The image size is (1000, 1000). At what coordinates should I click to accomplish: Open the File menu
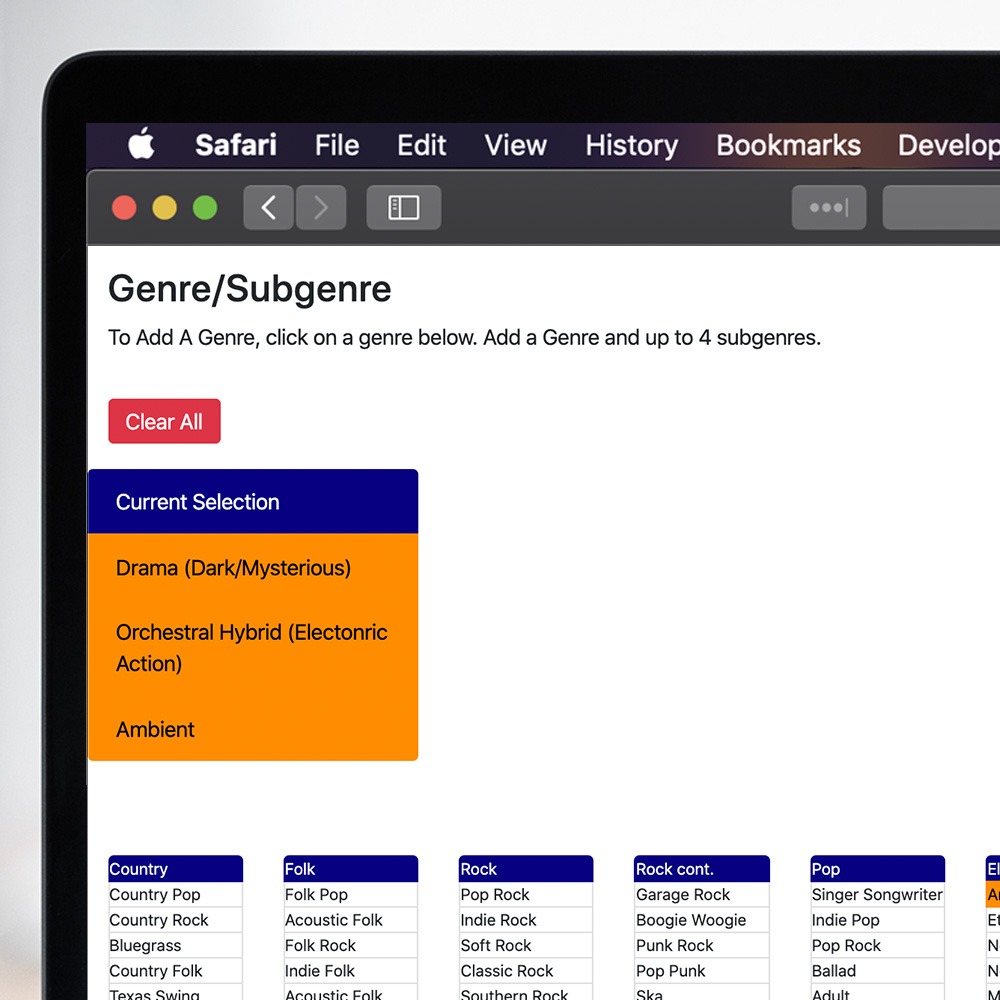tap(337, 145)
